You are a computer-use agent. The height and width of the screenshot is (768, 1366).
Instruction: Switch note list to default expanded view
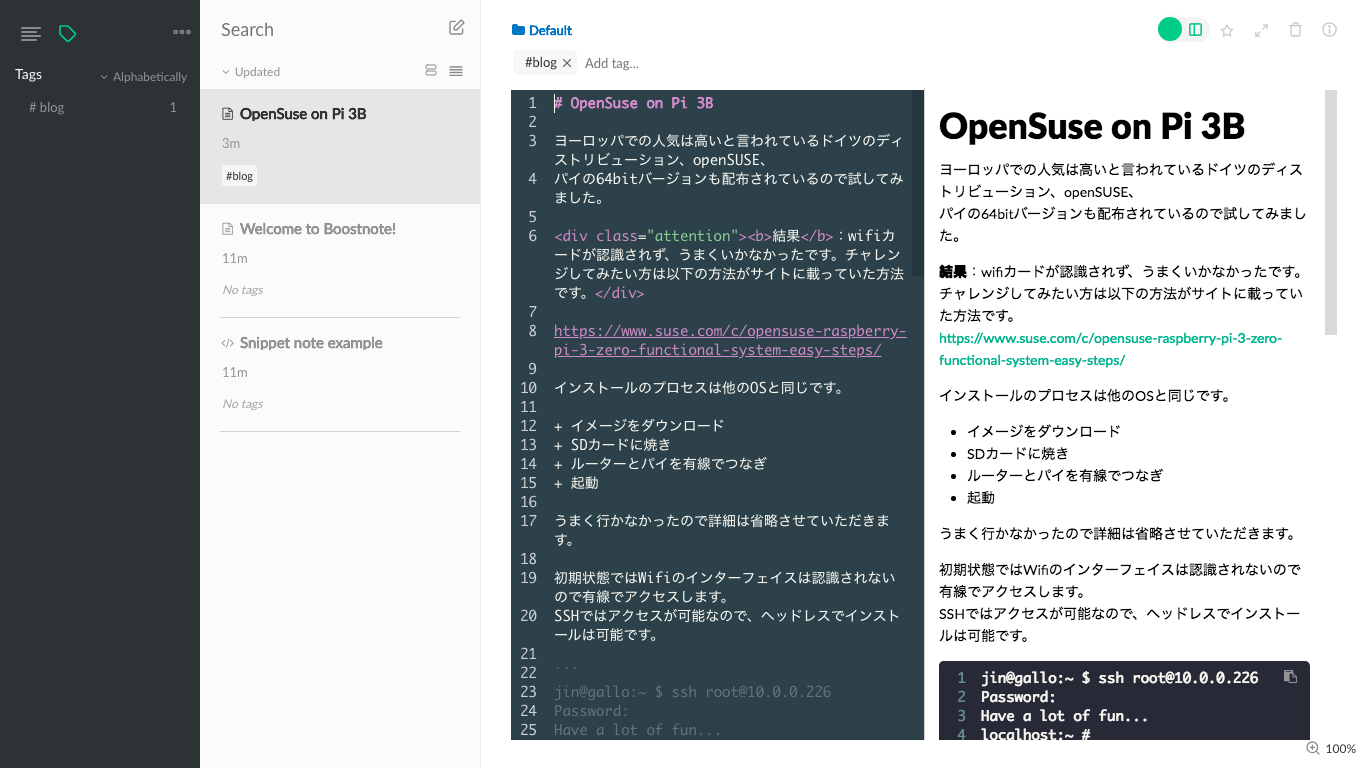[x=431, y=71]
